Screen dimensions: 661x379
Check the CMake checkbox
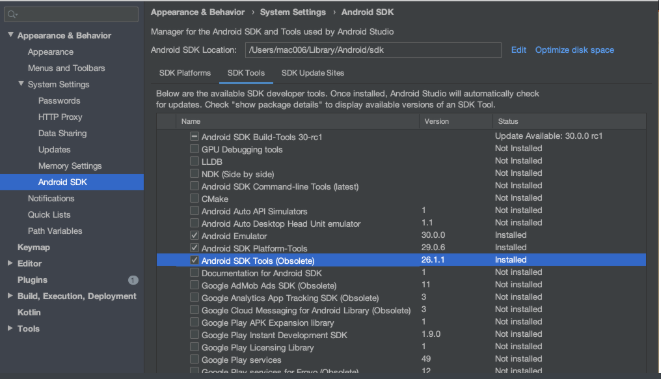click(x=194, y=198)
